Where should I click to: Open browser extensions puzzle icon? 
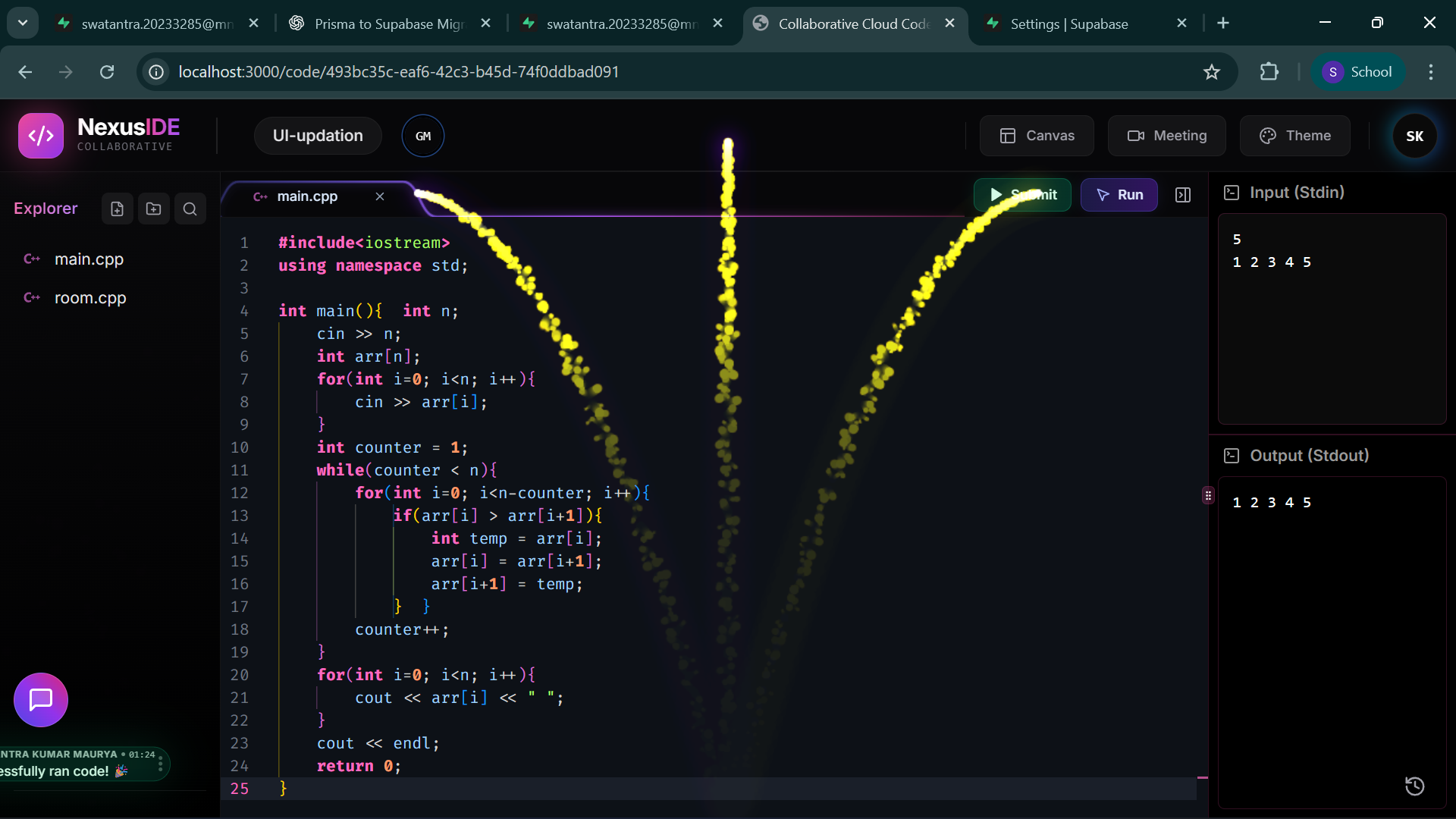pyautogui.click(x=1269, y=72)
